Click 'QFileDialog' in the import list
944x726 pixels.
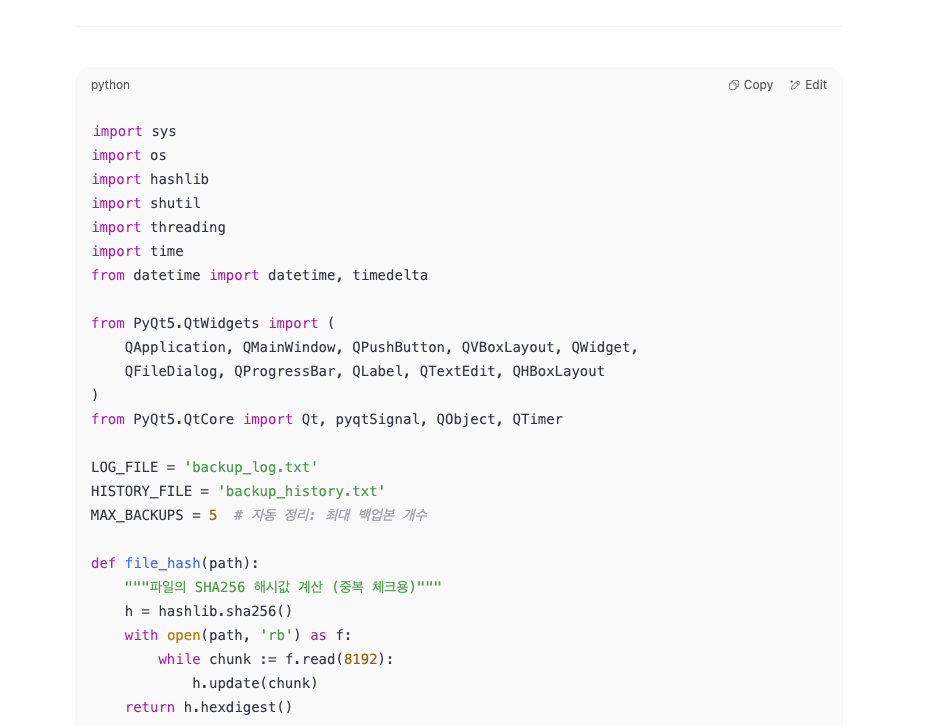(171, 371)
